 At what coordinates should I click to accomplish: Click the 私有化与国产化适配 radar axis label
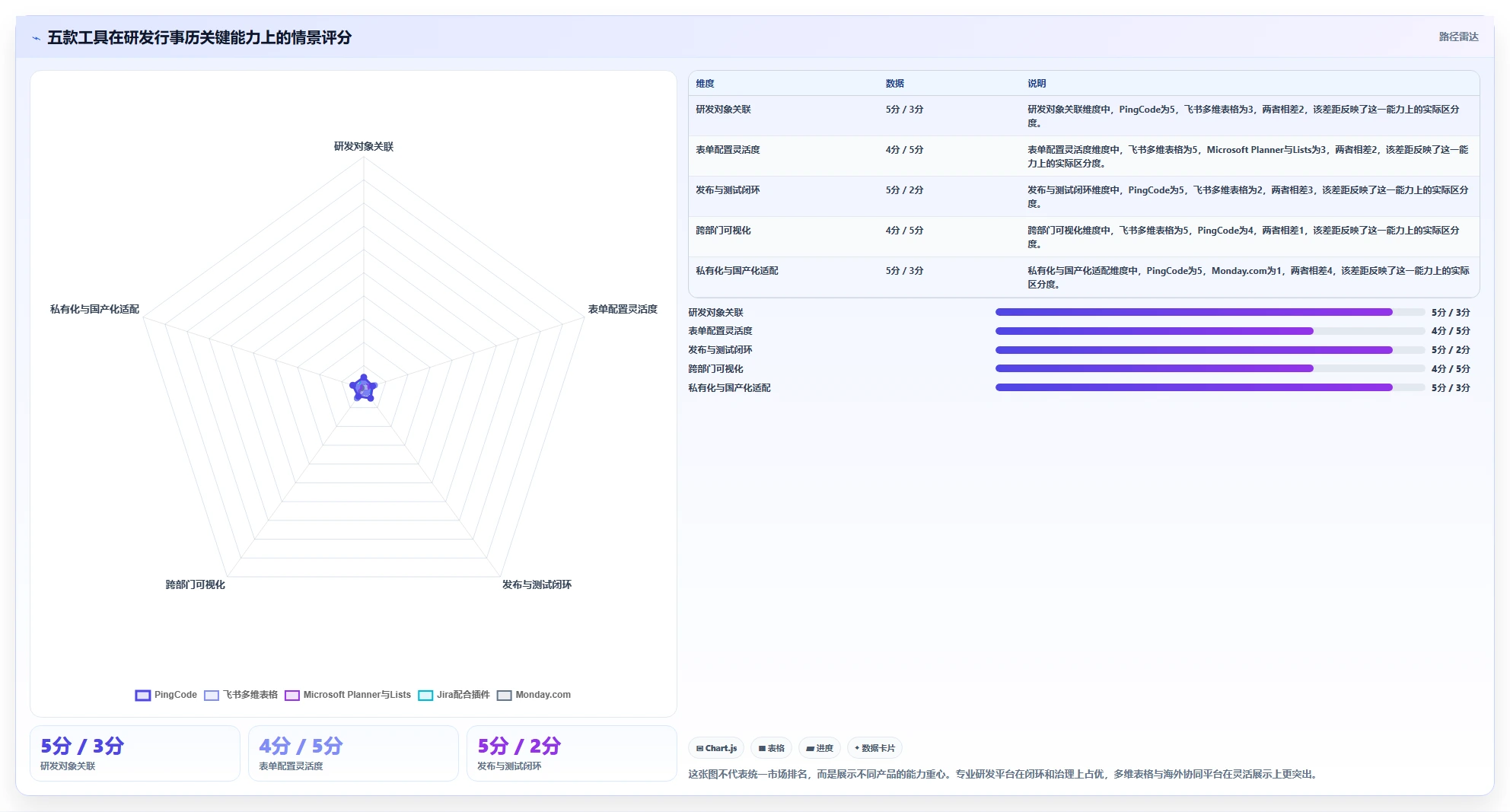[94, 309]
